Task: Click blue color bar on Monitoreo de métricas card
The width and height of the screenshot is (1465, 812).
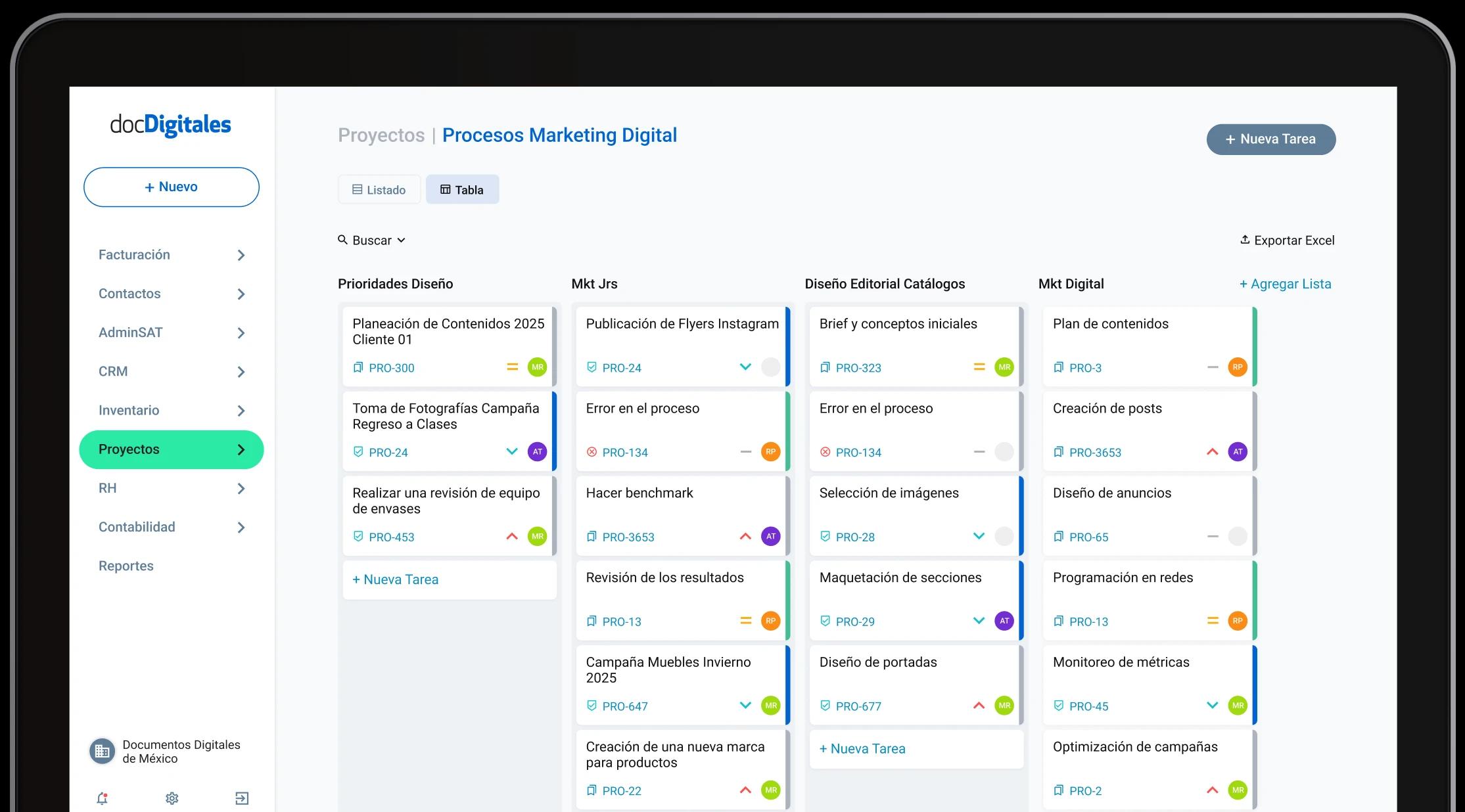Action: (x=1255, y=685)
